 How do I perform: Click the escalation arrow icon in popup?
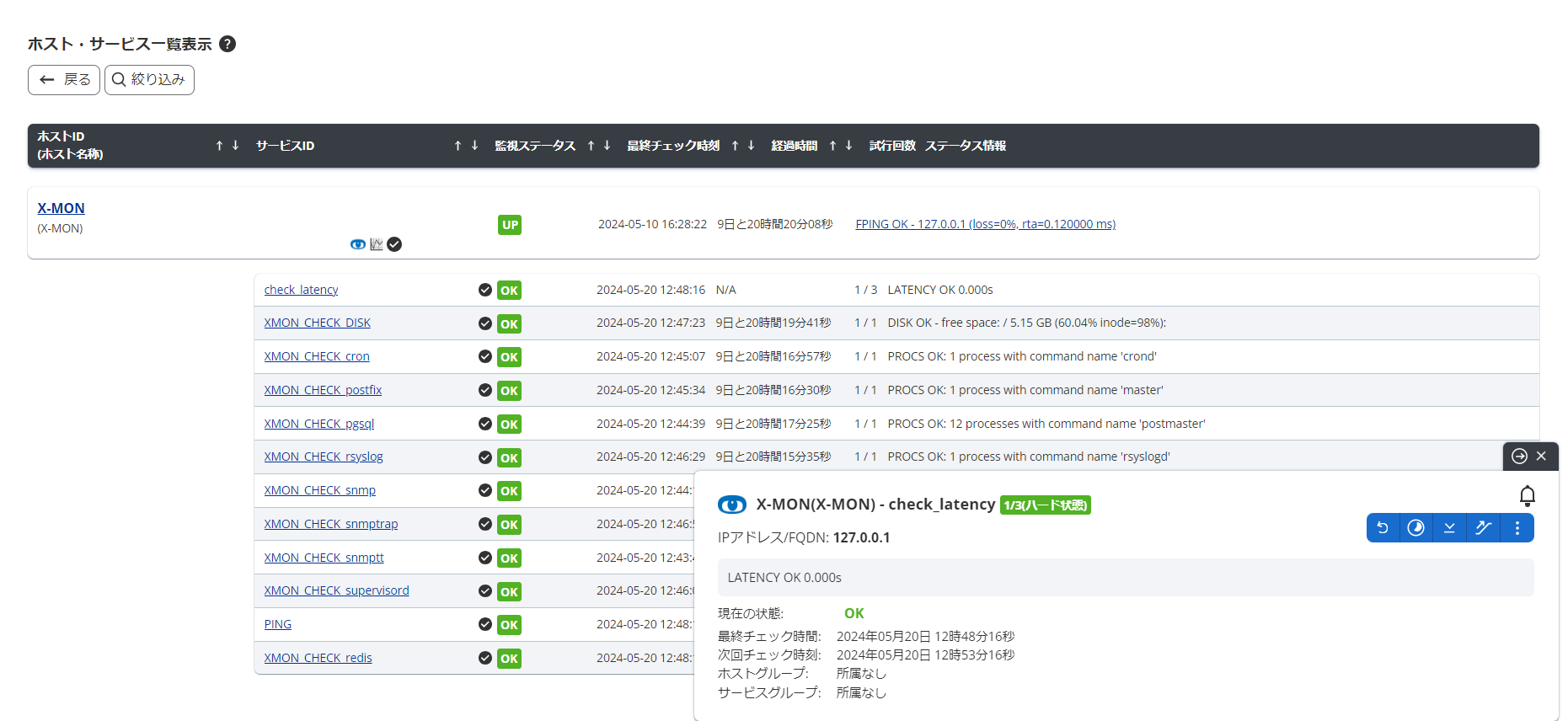click(x=1483, y=528)
